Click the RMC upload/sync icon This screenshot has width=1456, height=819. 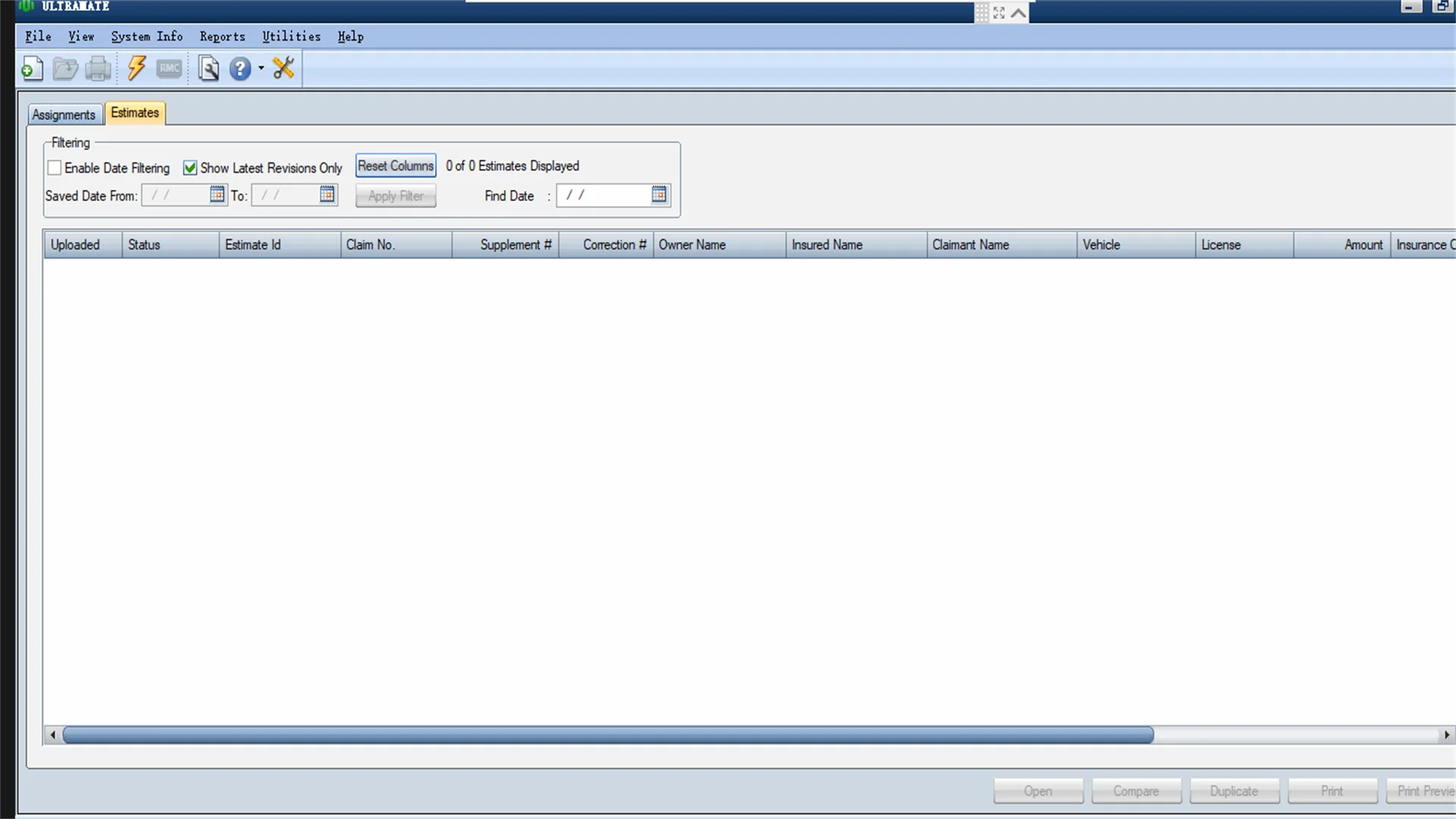tap(168, 67)
